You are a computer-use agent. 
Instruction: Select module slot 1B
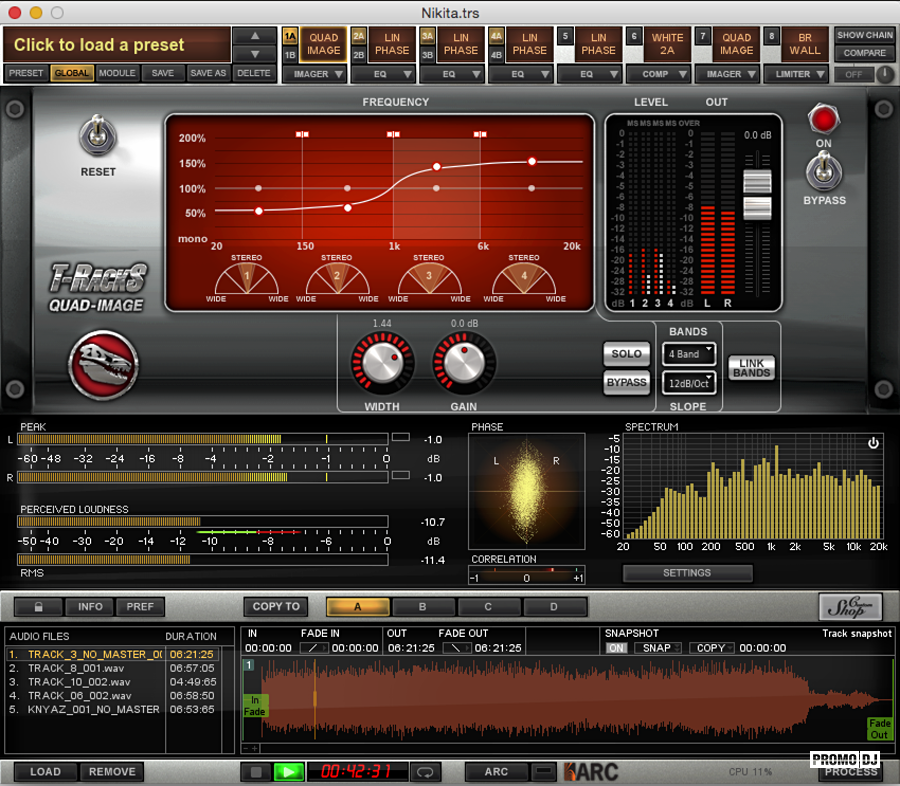coord(290,55)
